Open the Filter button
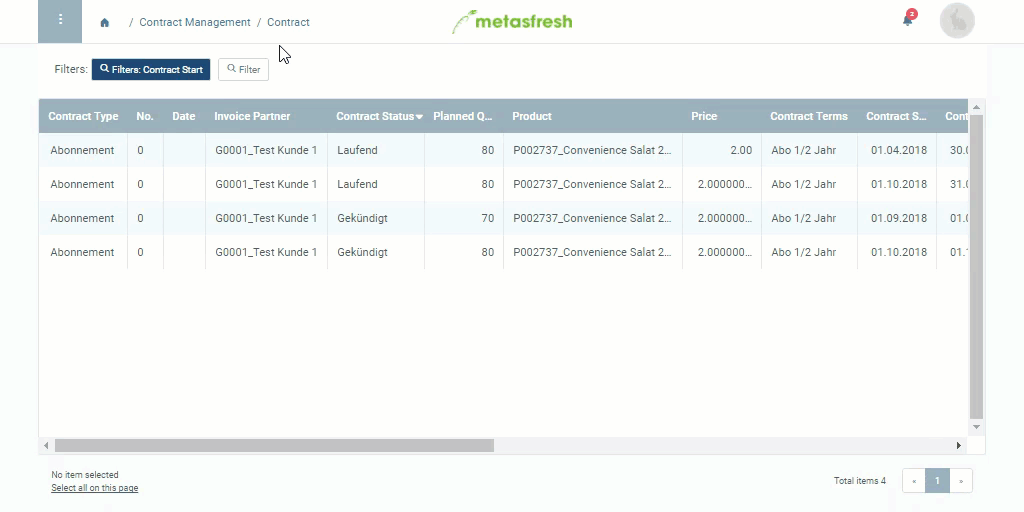 pos(244,69)
